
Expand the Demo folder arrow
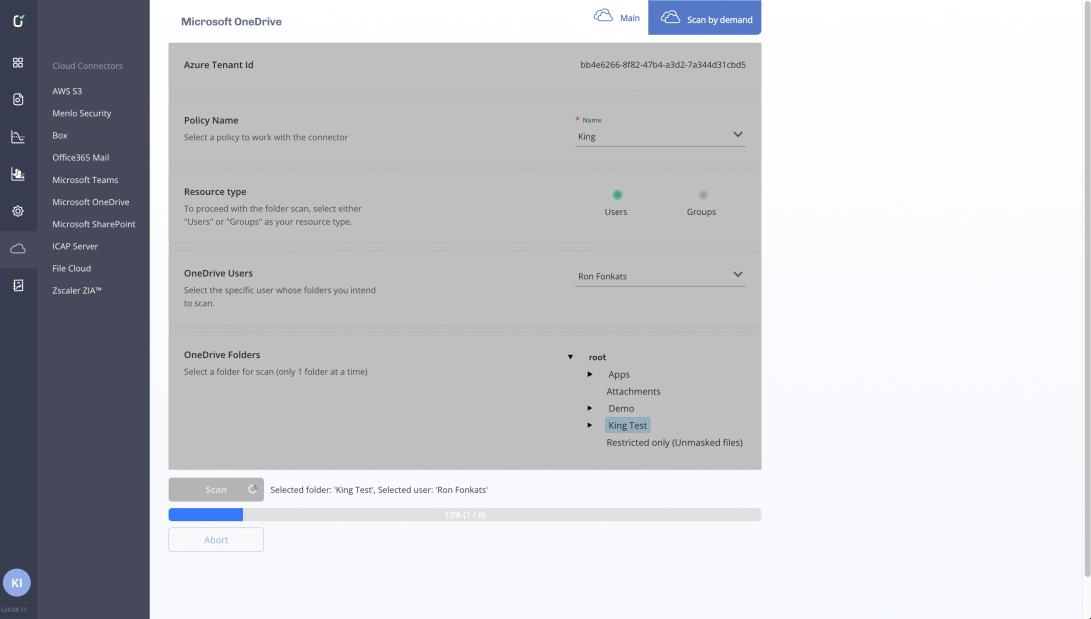pyautogui.click(x=590, y=408)
